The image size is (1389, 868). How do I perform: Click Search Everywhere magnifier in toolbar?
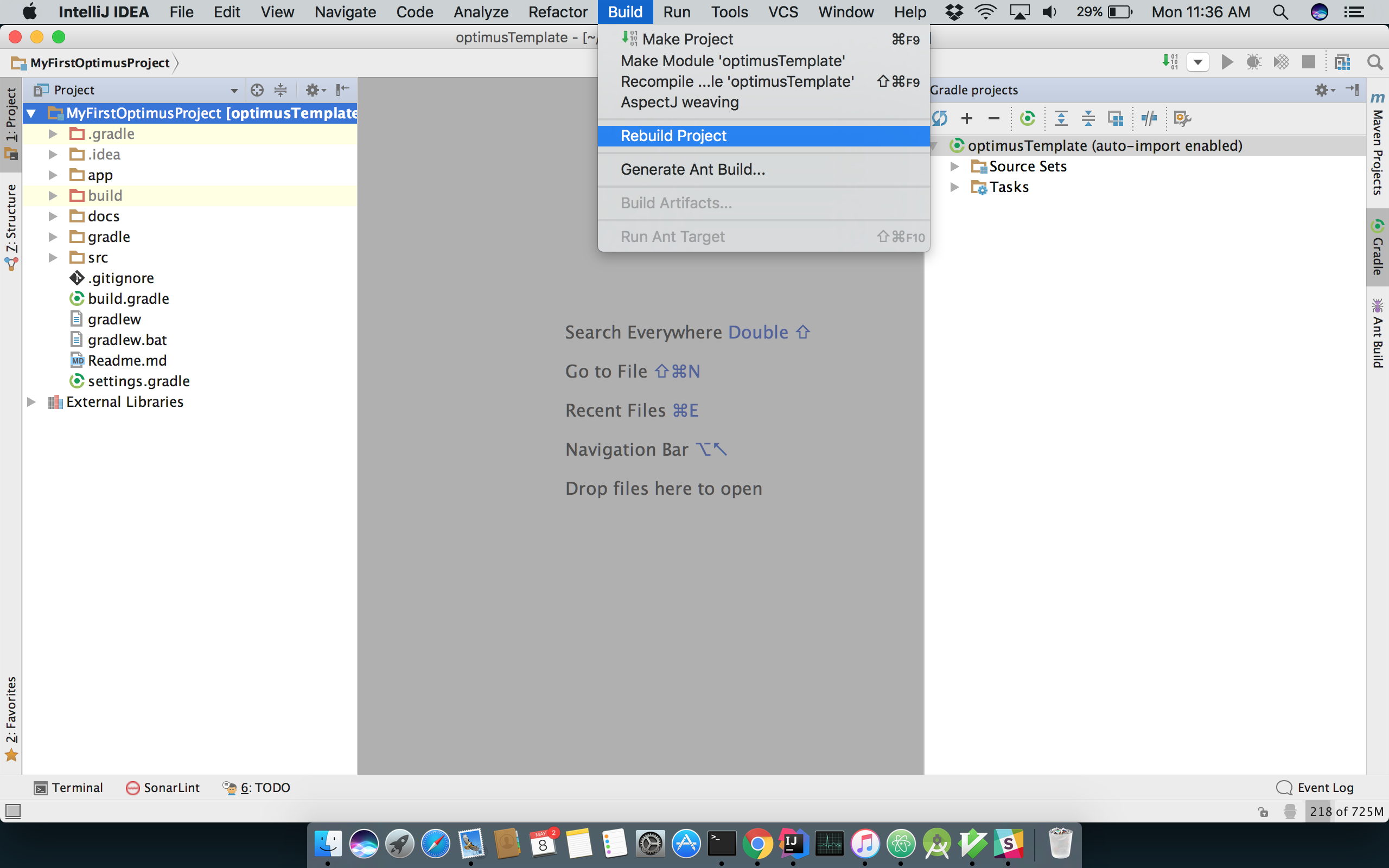[x=1375, y=62]
